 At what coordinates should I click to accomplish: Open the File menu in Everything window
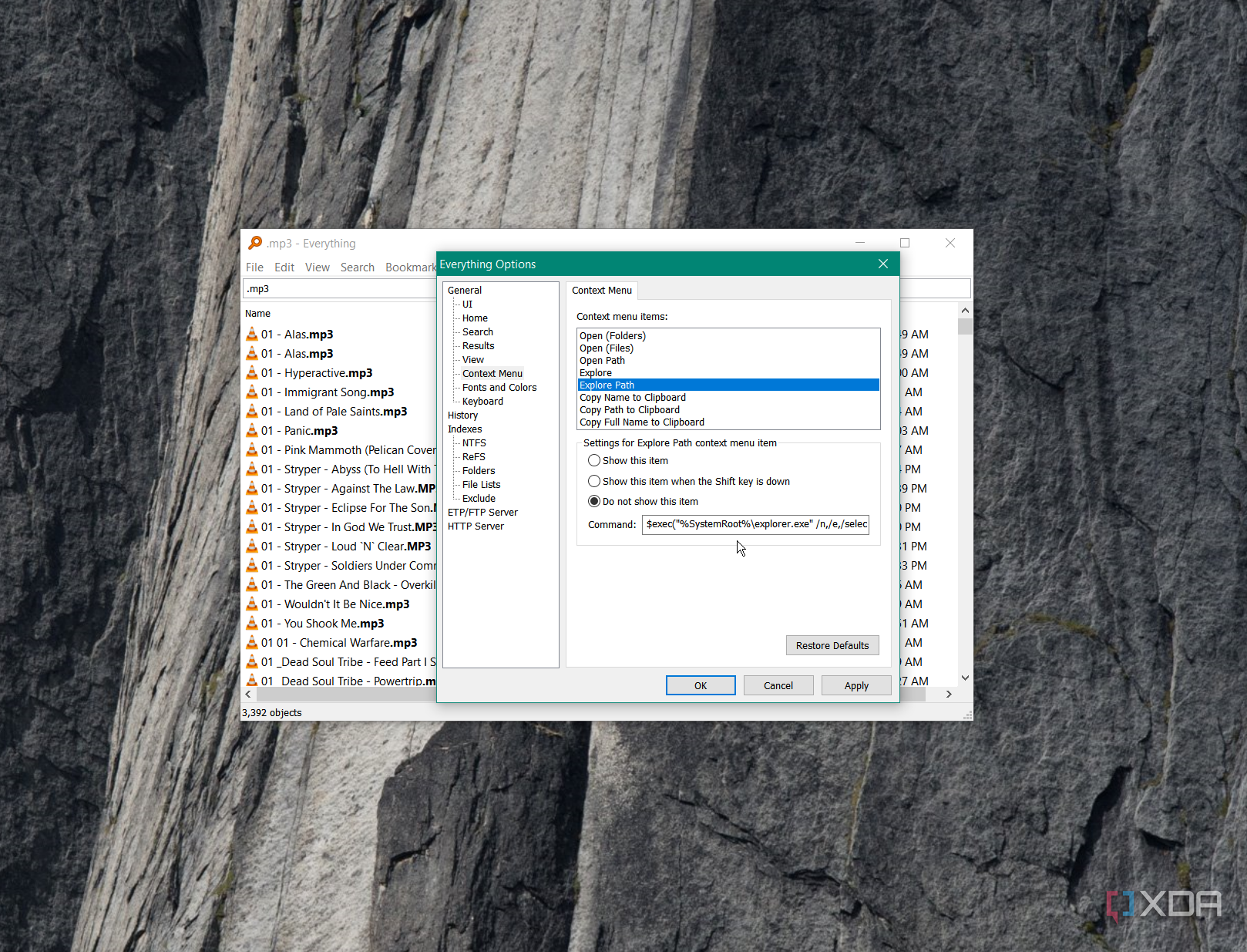click(254, 267)
